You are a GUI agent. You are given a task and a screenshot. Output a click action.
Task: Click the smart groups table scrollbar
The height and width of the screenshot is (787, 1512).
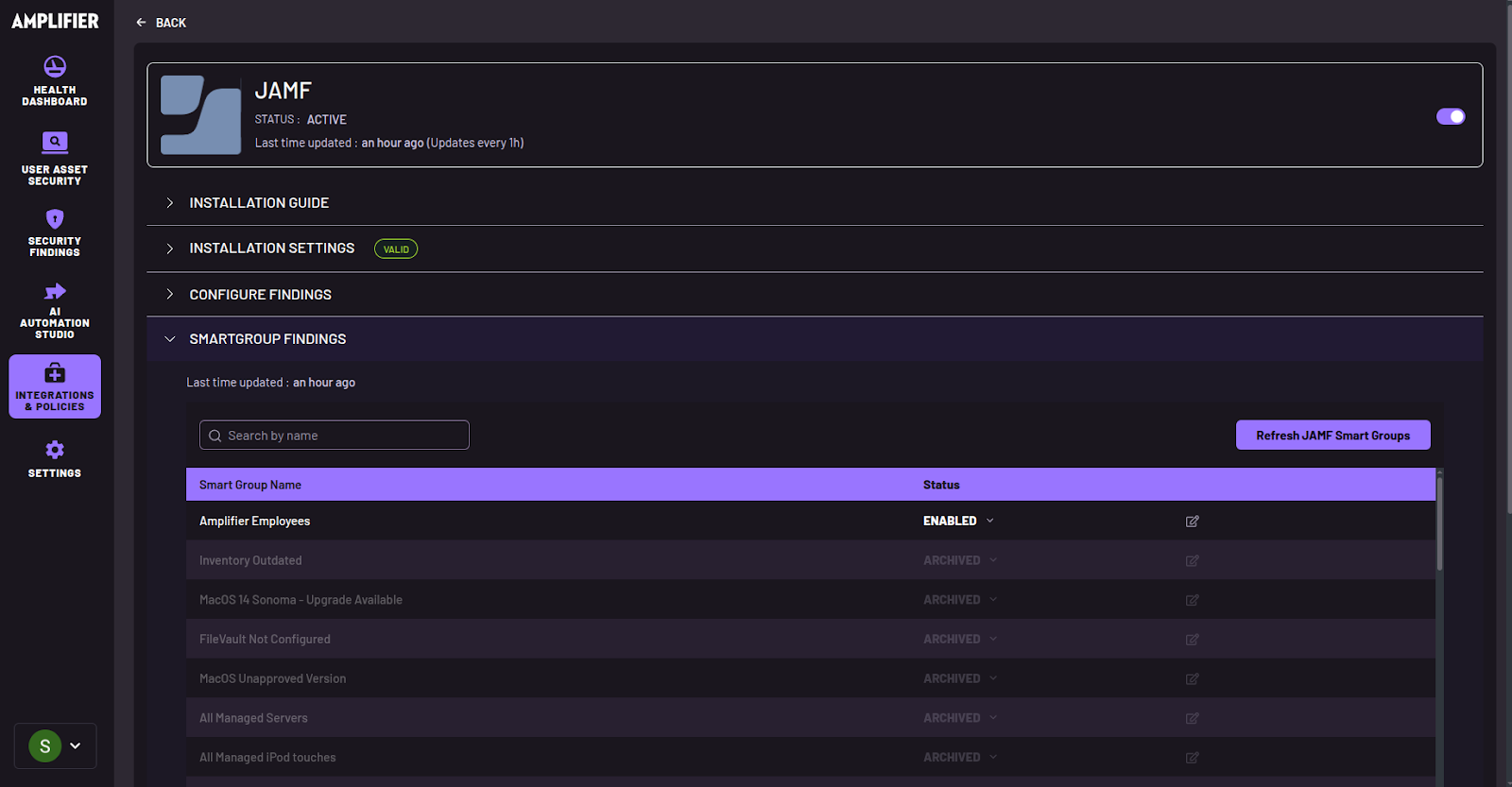(x=1439, y=522)
